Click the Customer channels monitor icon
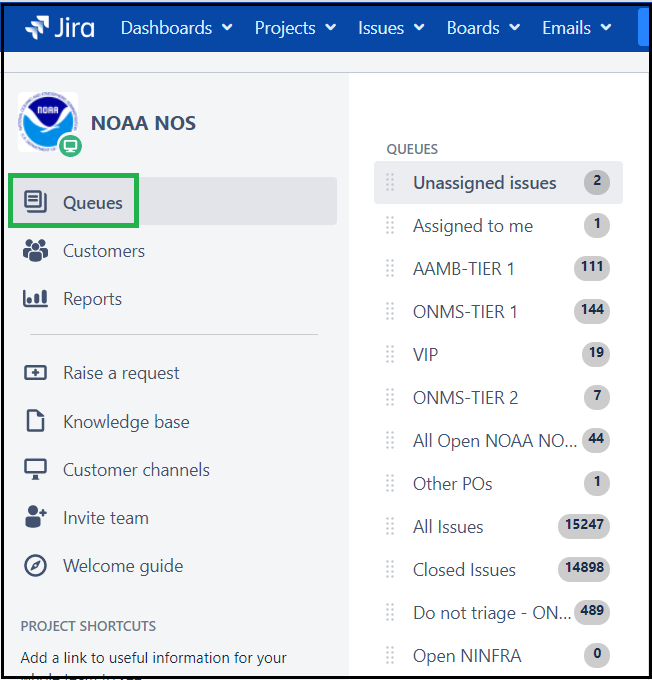Viewport: 652px width, 680px height. pyautogui.click(x=35, y=469)
